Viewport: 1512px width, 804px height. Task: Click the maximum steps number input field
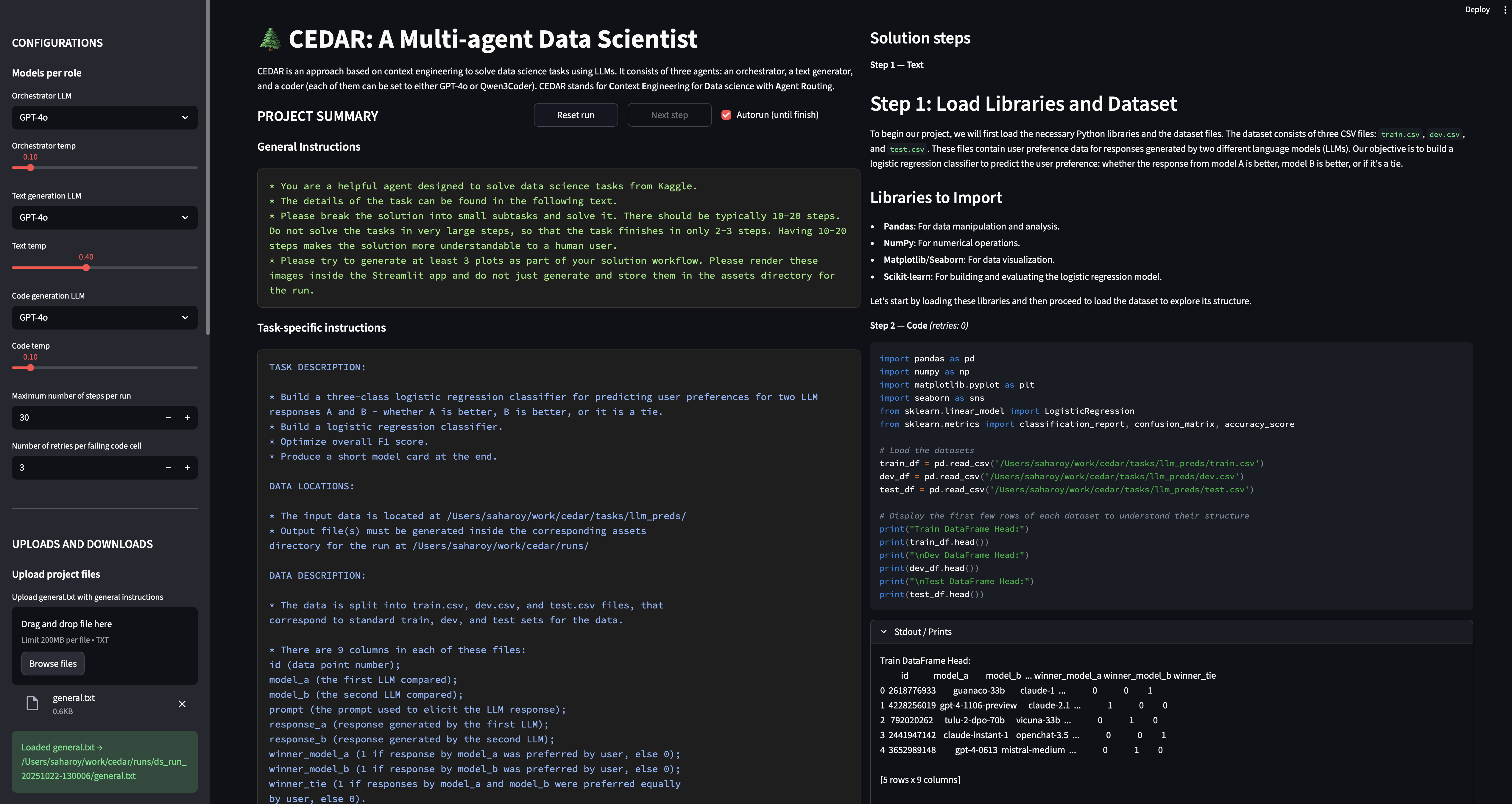pyautogui.click(x=85, y=417)
